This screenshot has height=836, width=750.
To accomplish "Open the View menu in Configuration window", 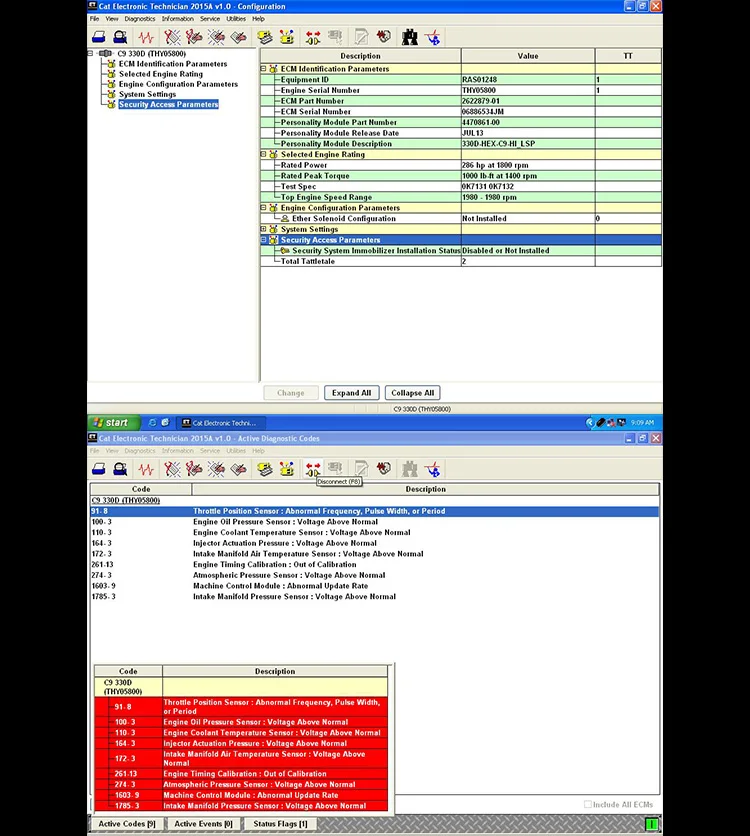I will (x=112, y=19).
